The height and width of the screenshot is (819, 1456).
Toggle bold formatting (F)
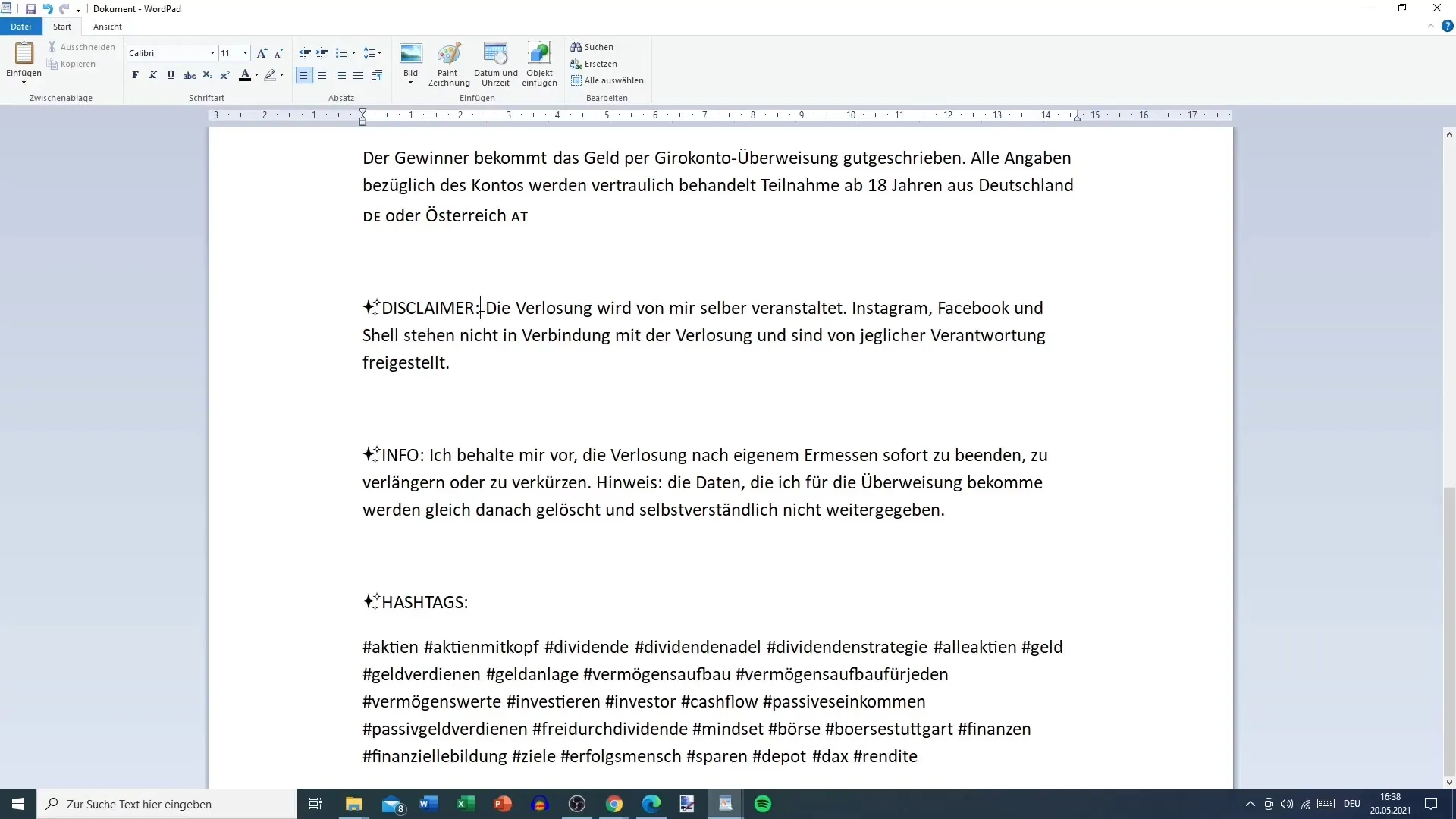[x=135, y=75]
